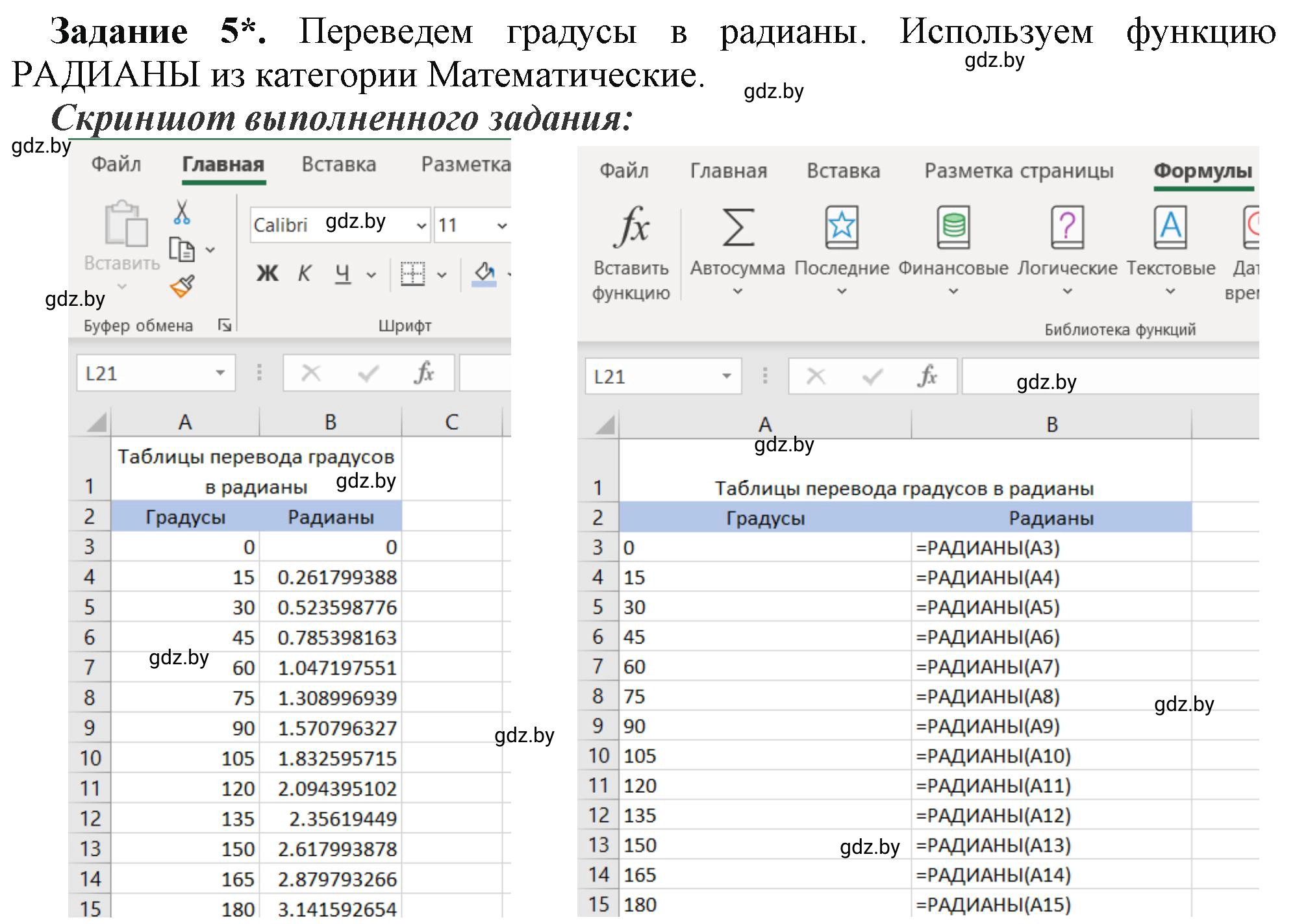
Task: Select row 12 header in right window
Action: point(598,816)
